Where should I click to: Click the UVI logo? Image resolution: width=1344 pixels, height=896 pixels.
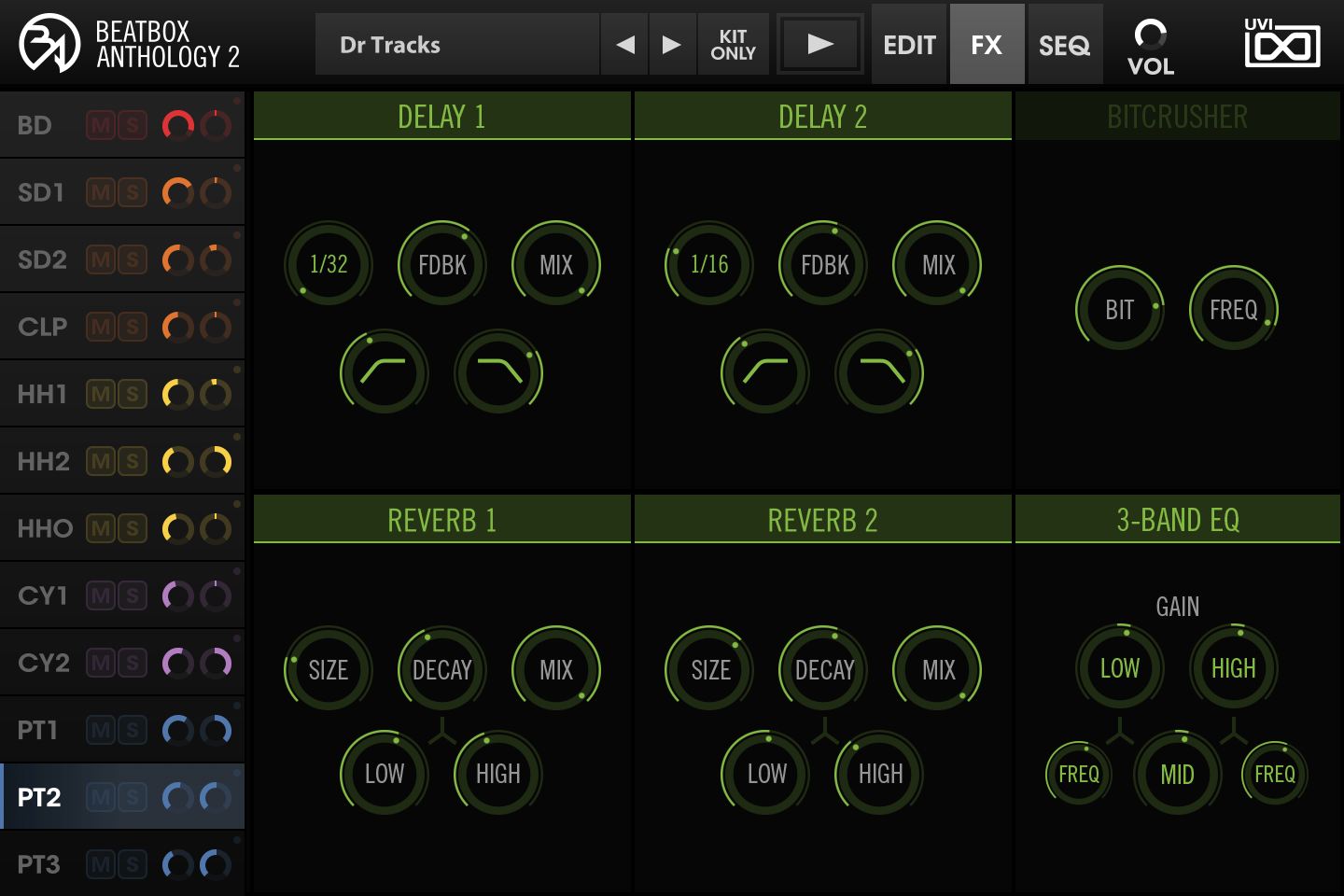[x=1283, y=43]
